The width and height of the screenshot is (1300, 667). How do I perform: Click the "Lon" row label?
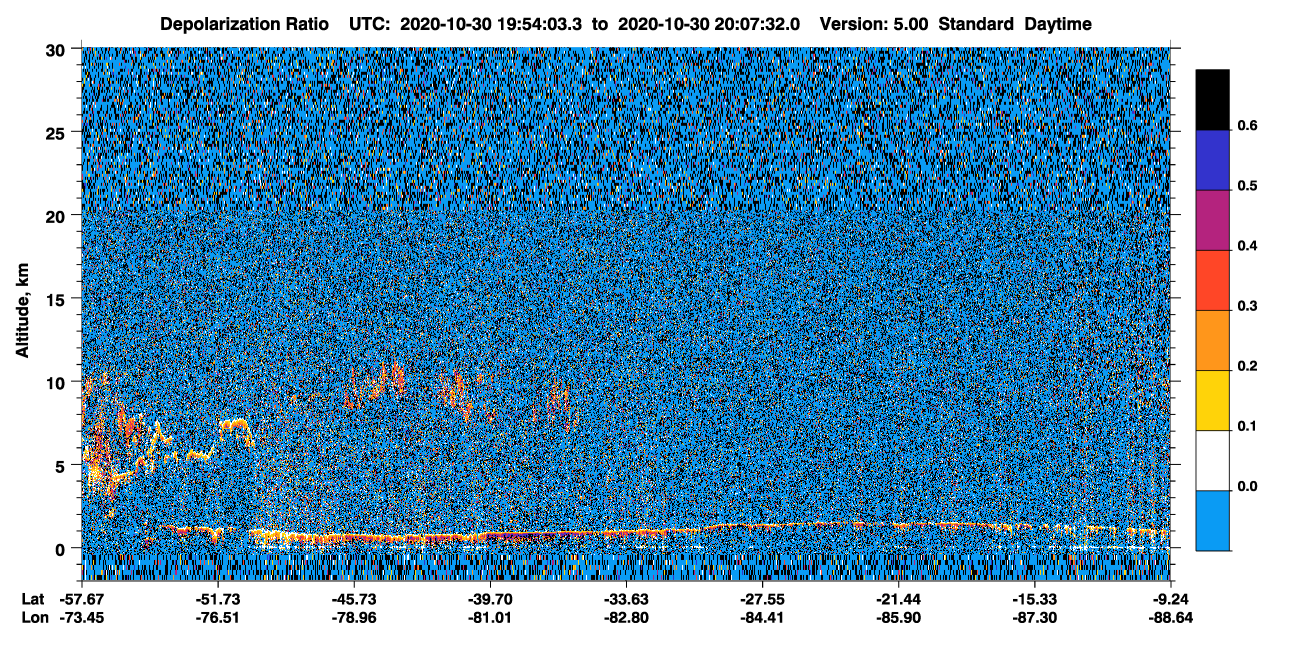33,617
